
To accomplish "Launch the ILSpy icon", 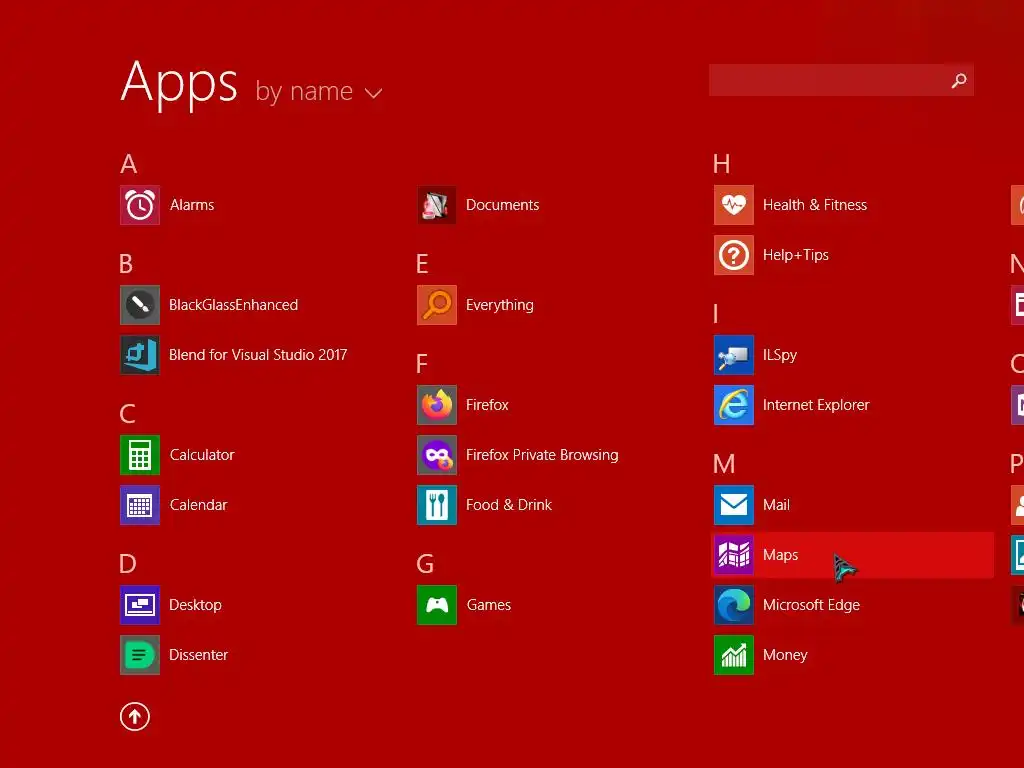I will coord(734,355).
